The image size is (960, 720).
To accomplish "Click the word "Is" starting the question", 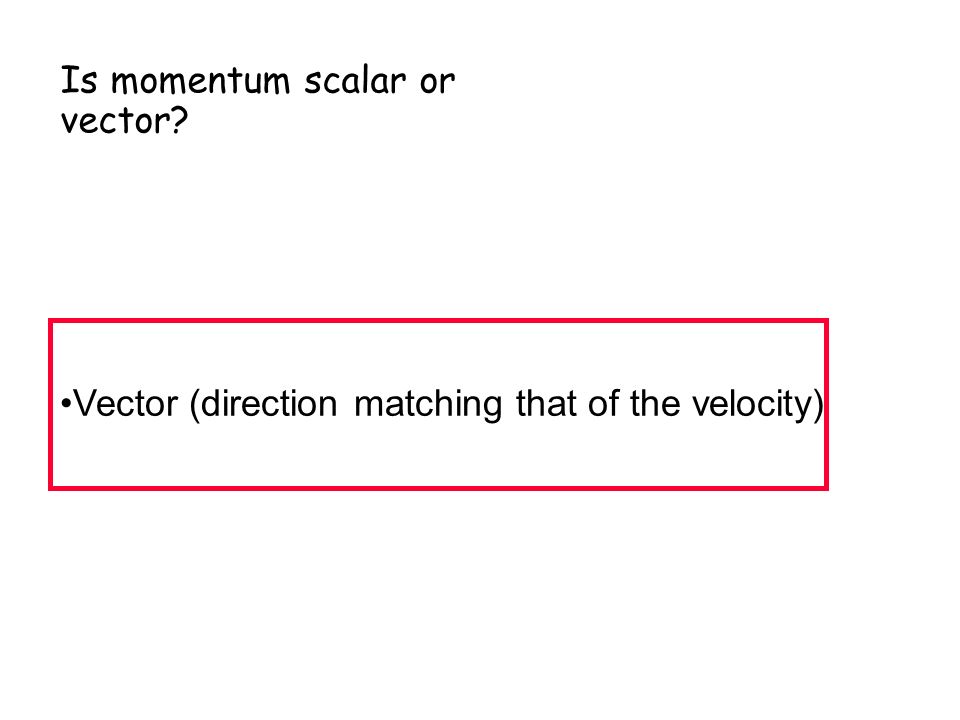I will [78, 80].
